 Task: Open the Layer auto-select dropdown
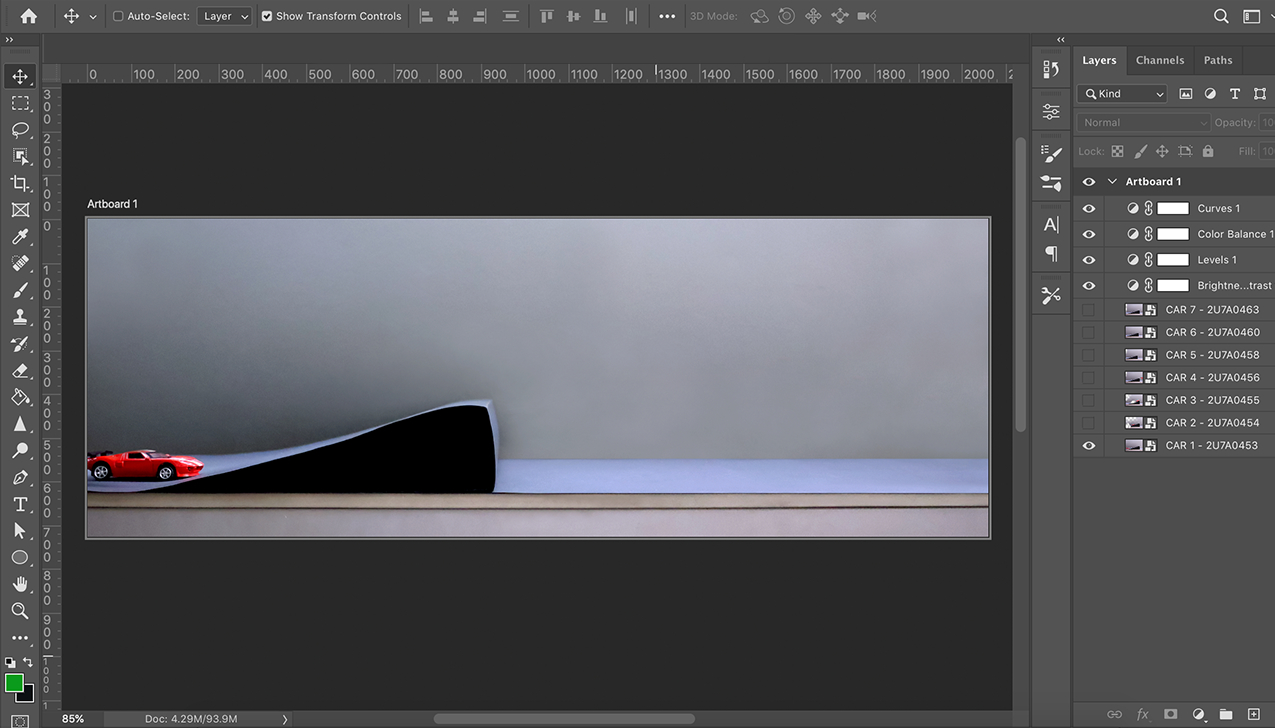point(224,16)
